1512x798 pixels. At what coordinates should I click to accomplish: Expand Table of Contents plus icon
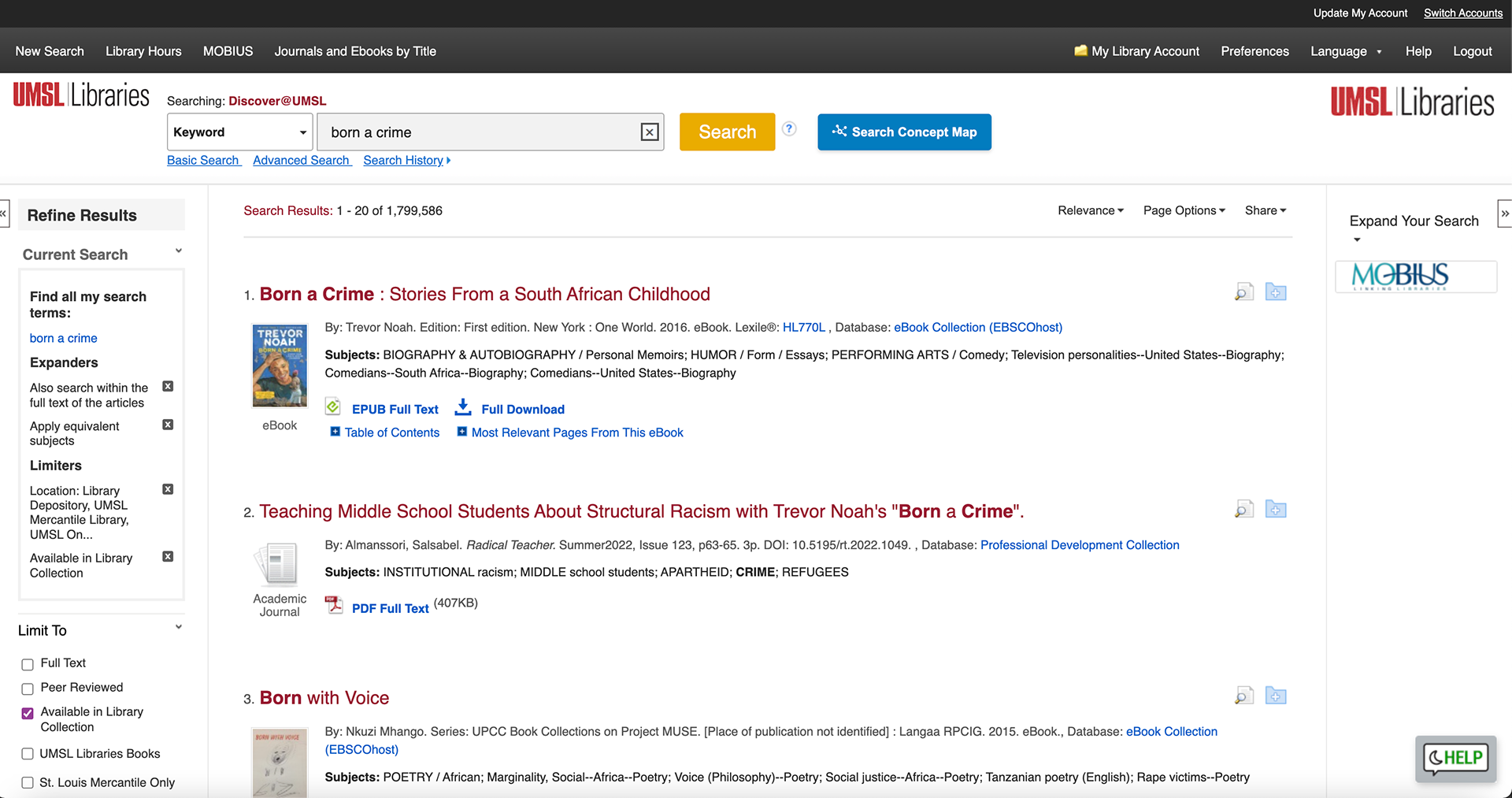[x=335, y=432]
